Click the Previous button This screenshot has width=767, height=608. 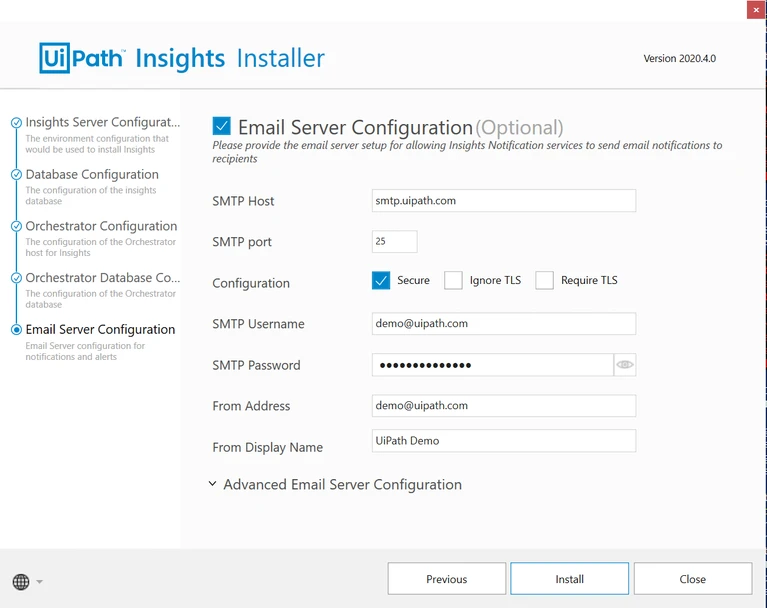coord(447,579)
